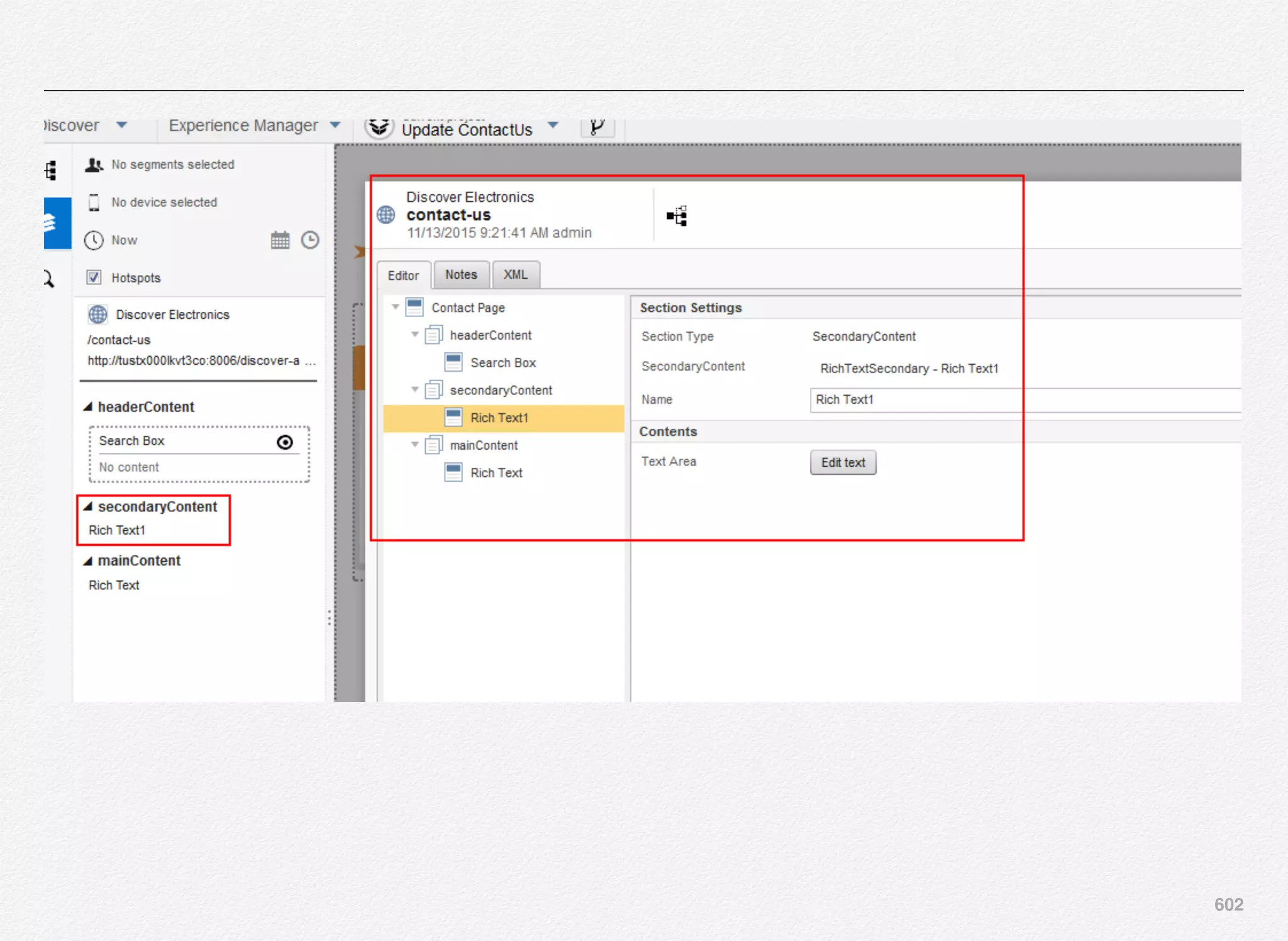
Task: Collapse the Contact Page tree node
Action: [396, 307]
